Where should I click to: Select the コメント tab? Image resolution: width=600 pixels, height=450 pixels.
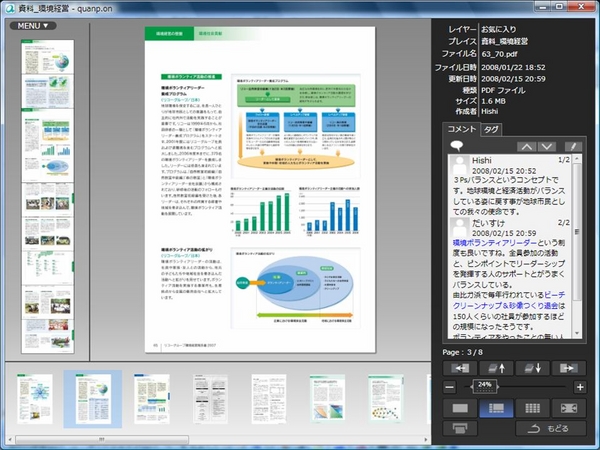(x=461, y=130)
